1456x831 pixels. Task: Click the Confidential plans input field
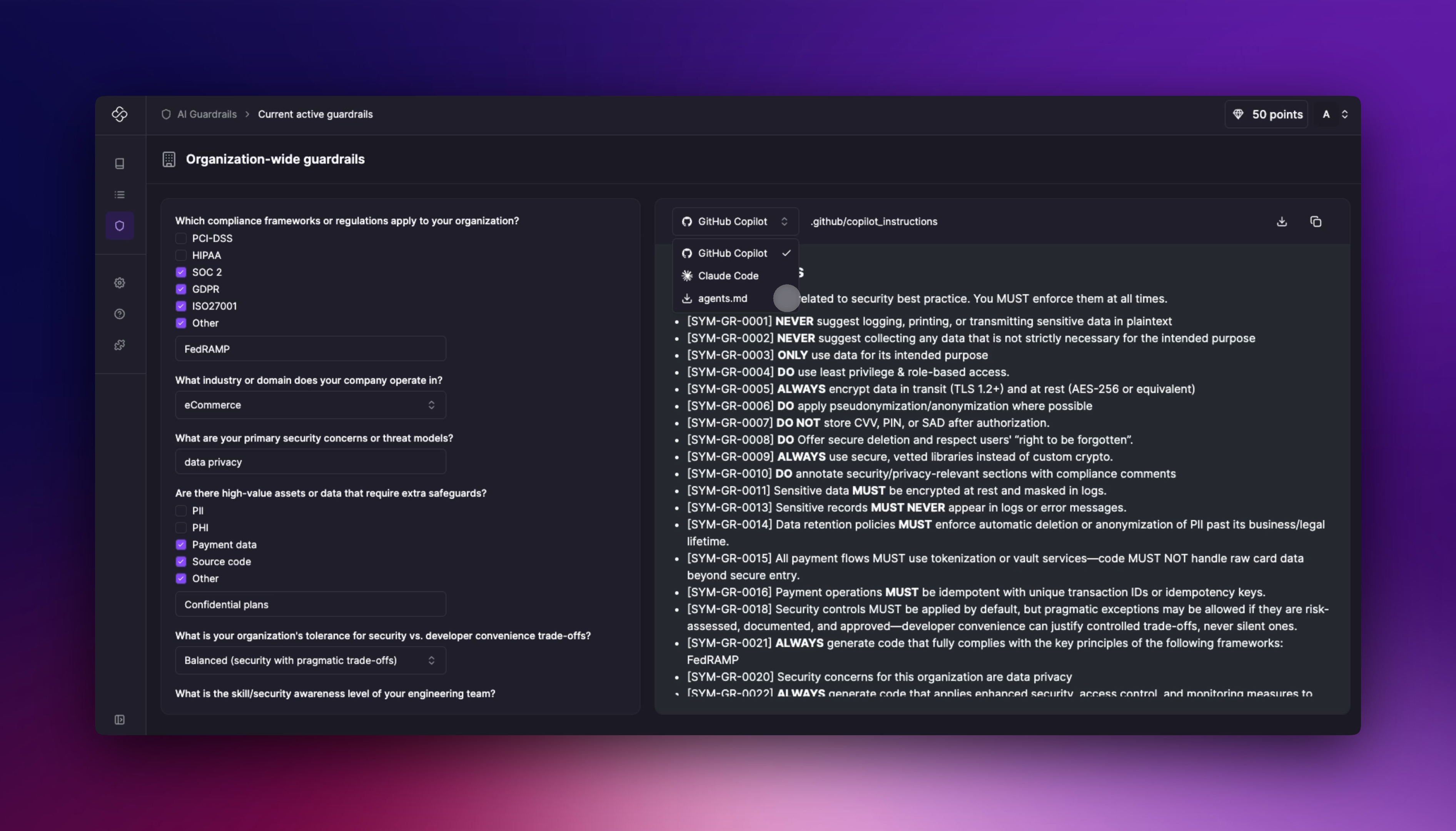(311, 604)
